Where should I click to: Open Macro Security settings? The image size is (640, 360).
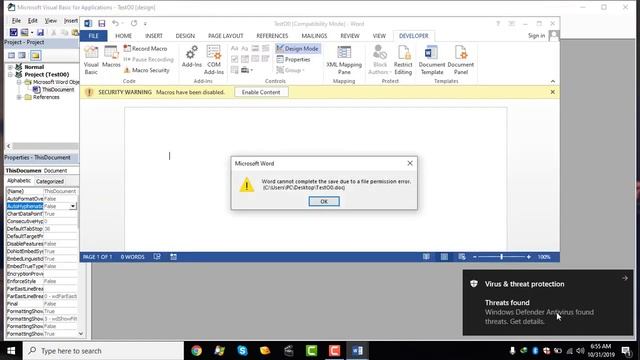click(146, 70)
